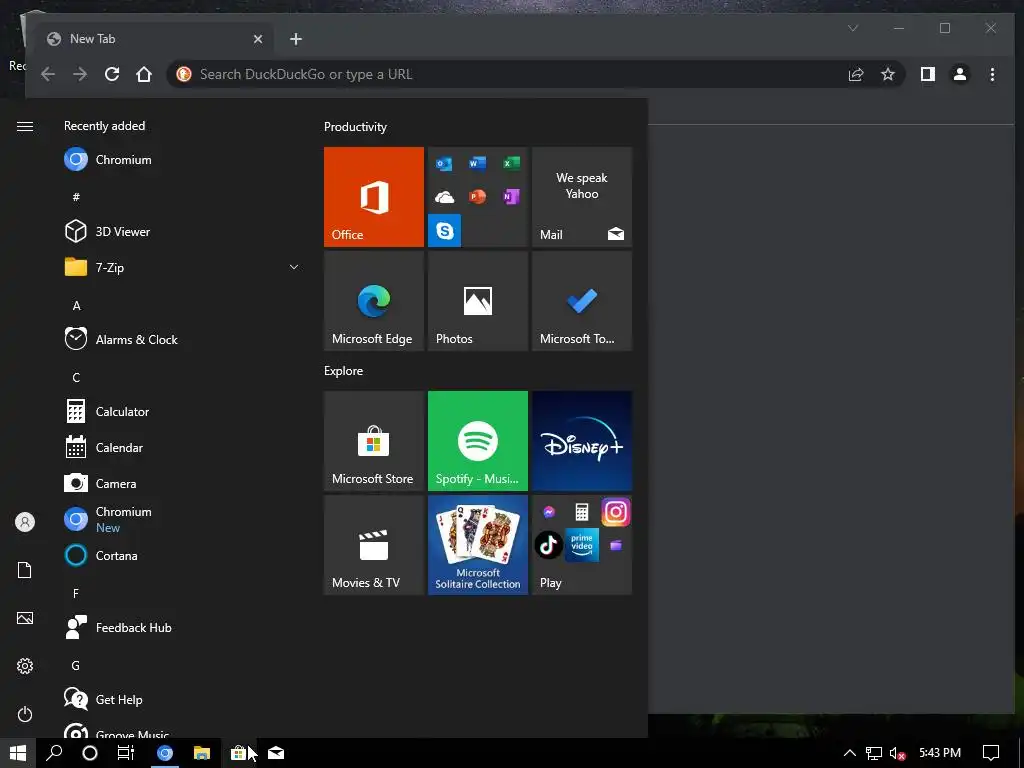
Task: Open Get Help from the app list
Action: [x=182, y=699]
